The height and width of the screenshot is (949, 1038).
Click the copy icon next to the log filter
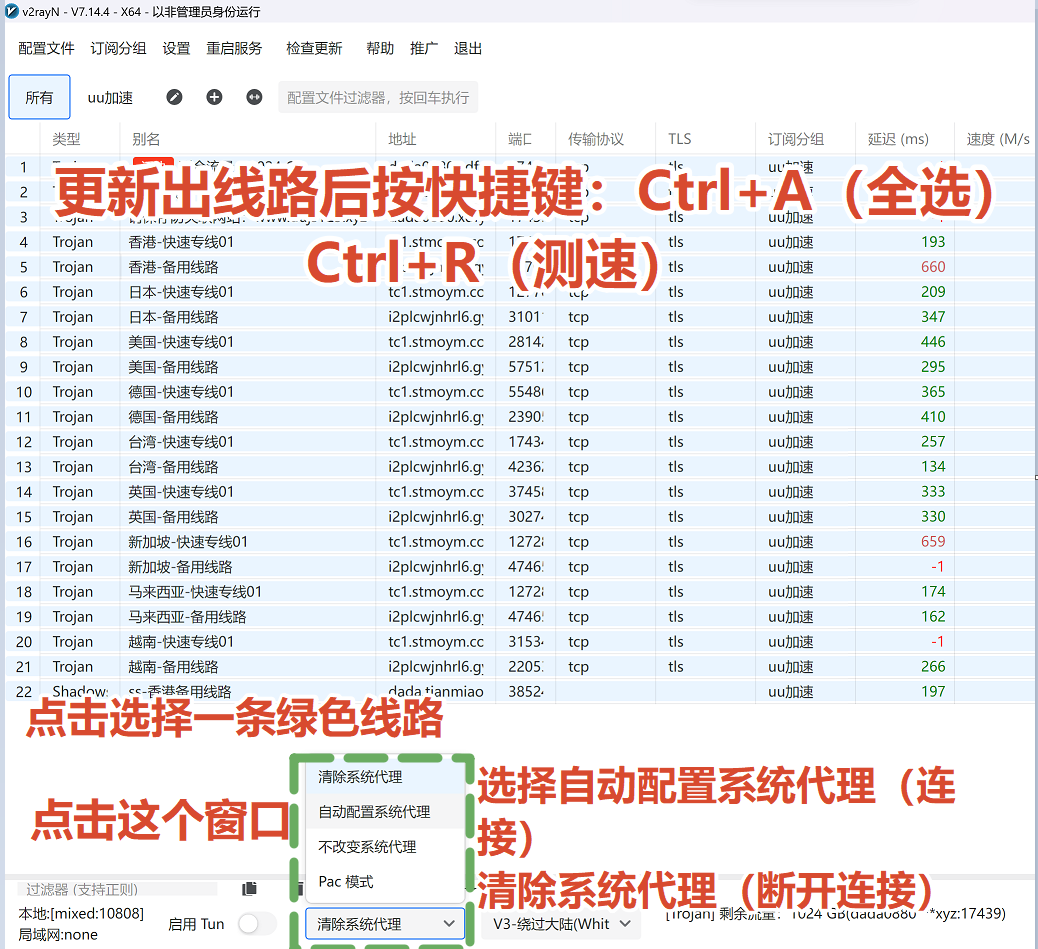[250, 889]
